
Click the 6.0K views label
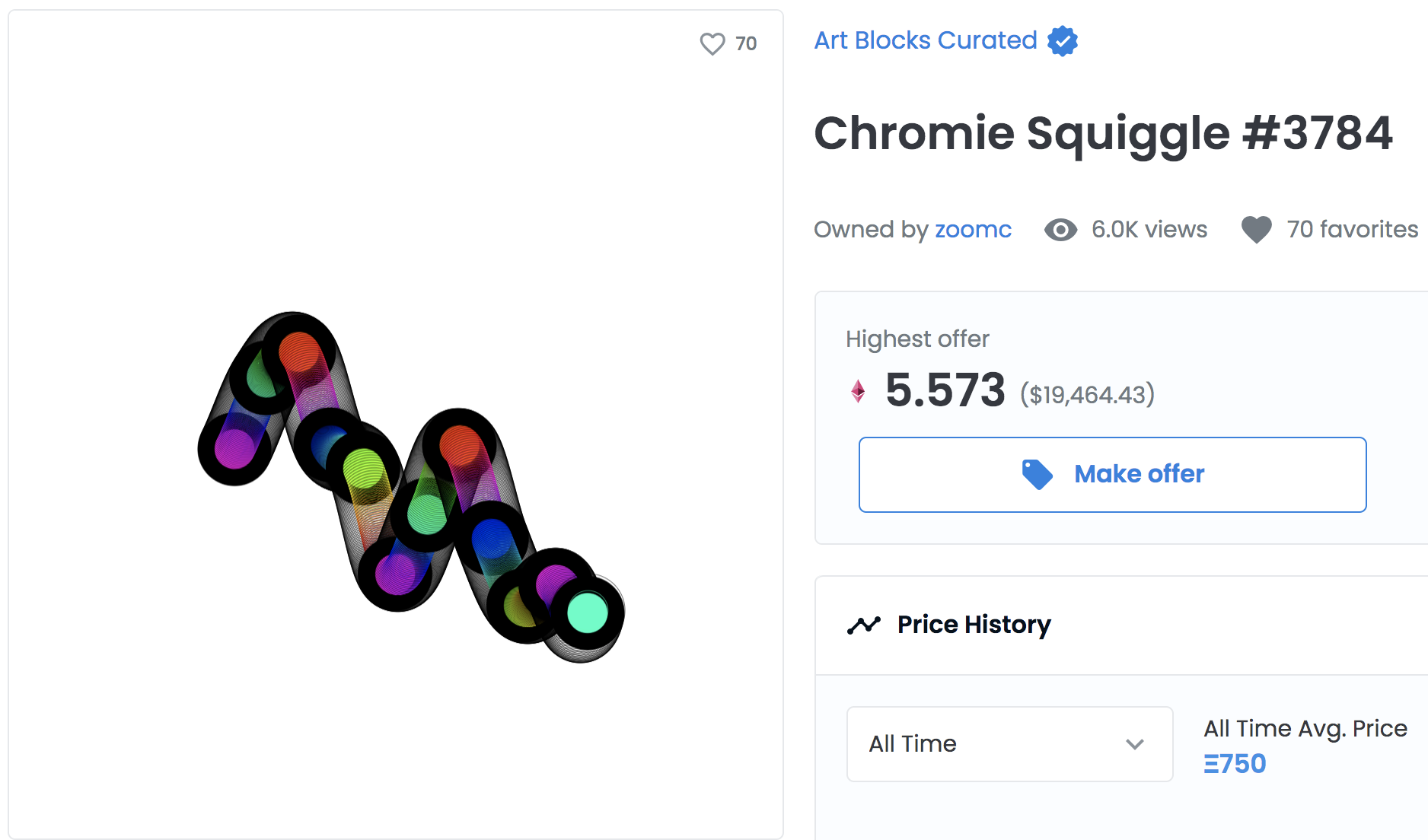click(1149, 230)
